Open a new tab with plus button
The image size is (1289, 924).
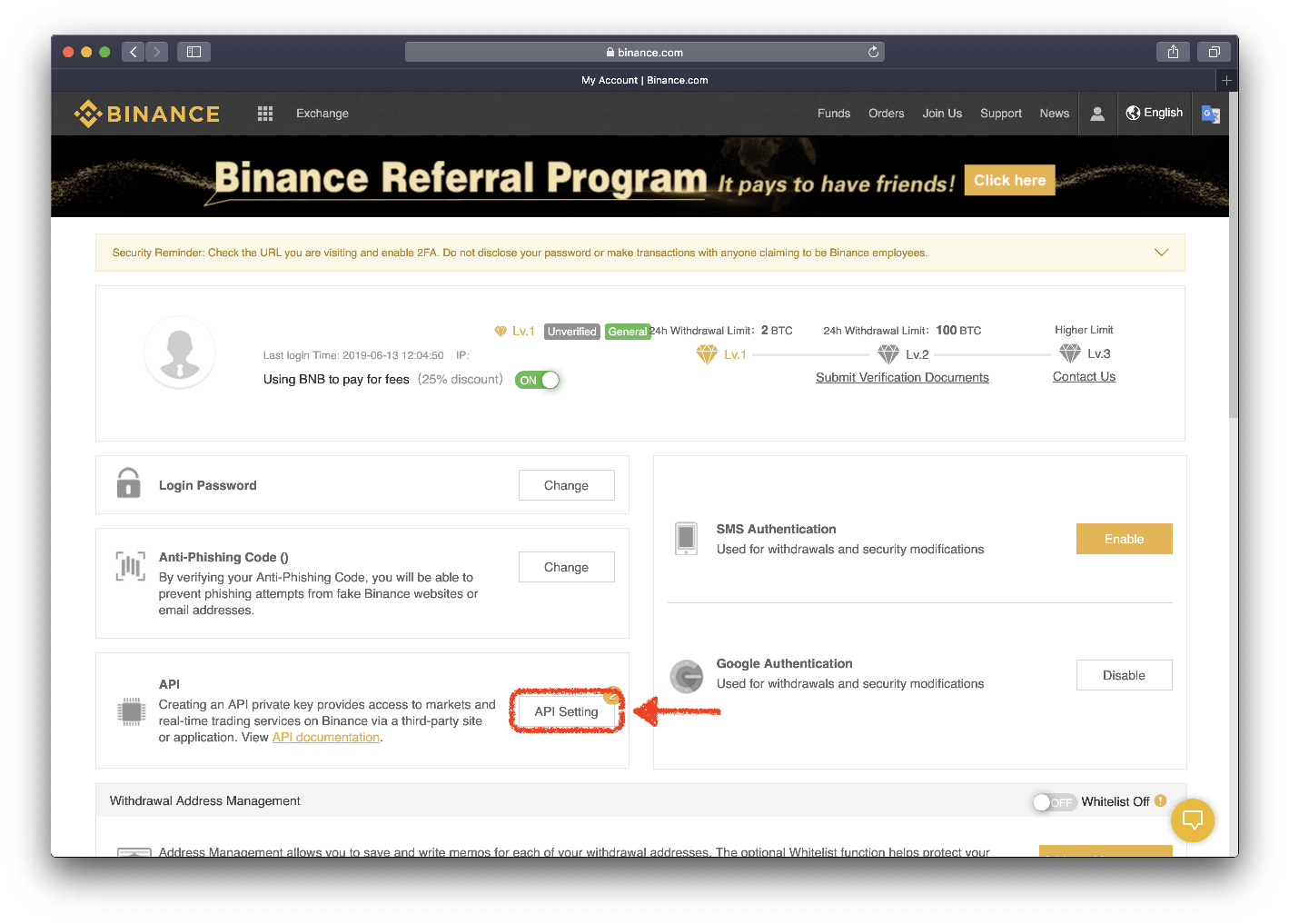coord(1226,80)
